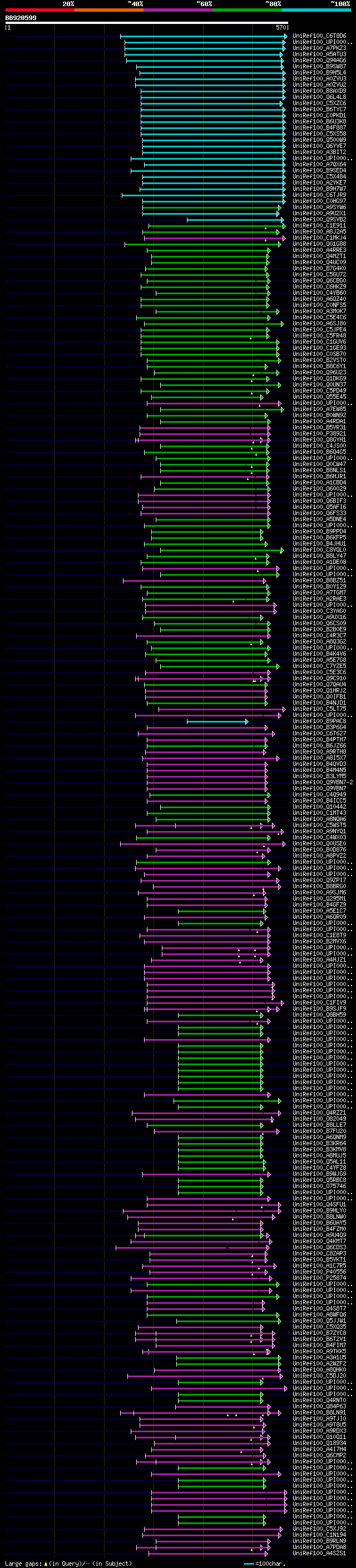Image resolution: width=356 pixels, height=1568 pixels.
Task: Select the UniRef100_C1GUV6 label
Action: click(319, 342)
